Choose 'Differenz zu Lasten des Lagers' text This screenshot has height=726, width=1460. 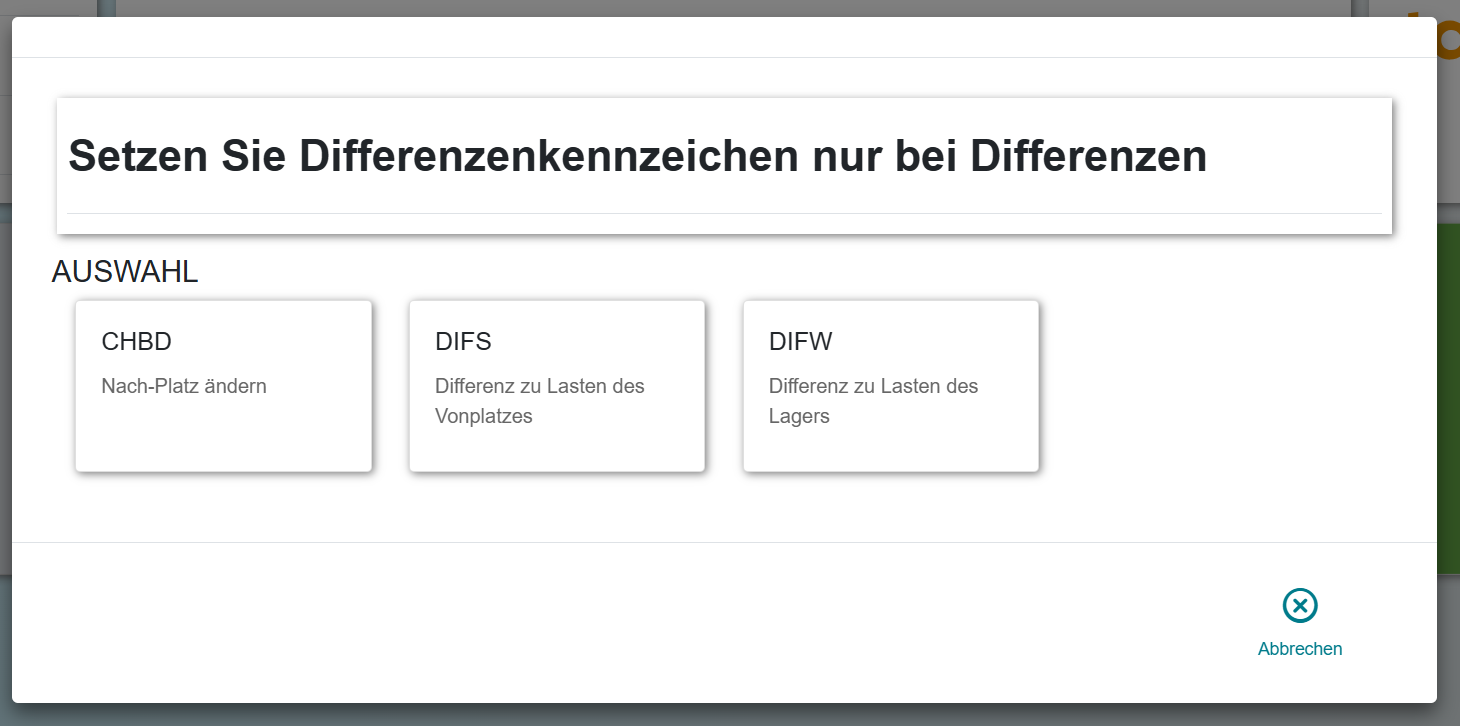tap(873, 401)
